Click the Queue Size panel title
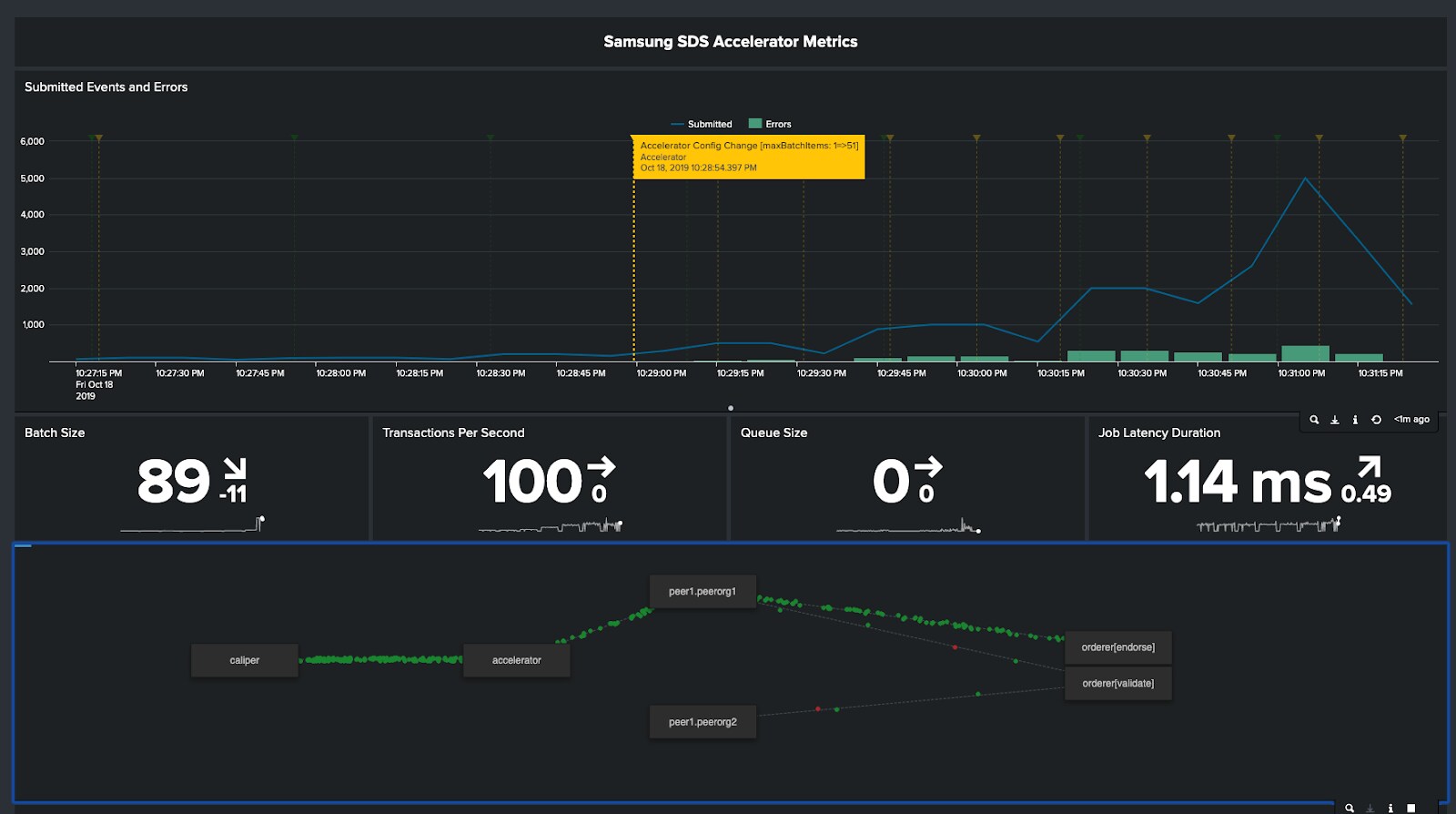 [x=773, y=433]
